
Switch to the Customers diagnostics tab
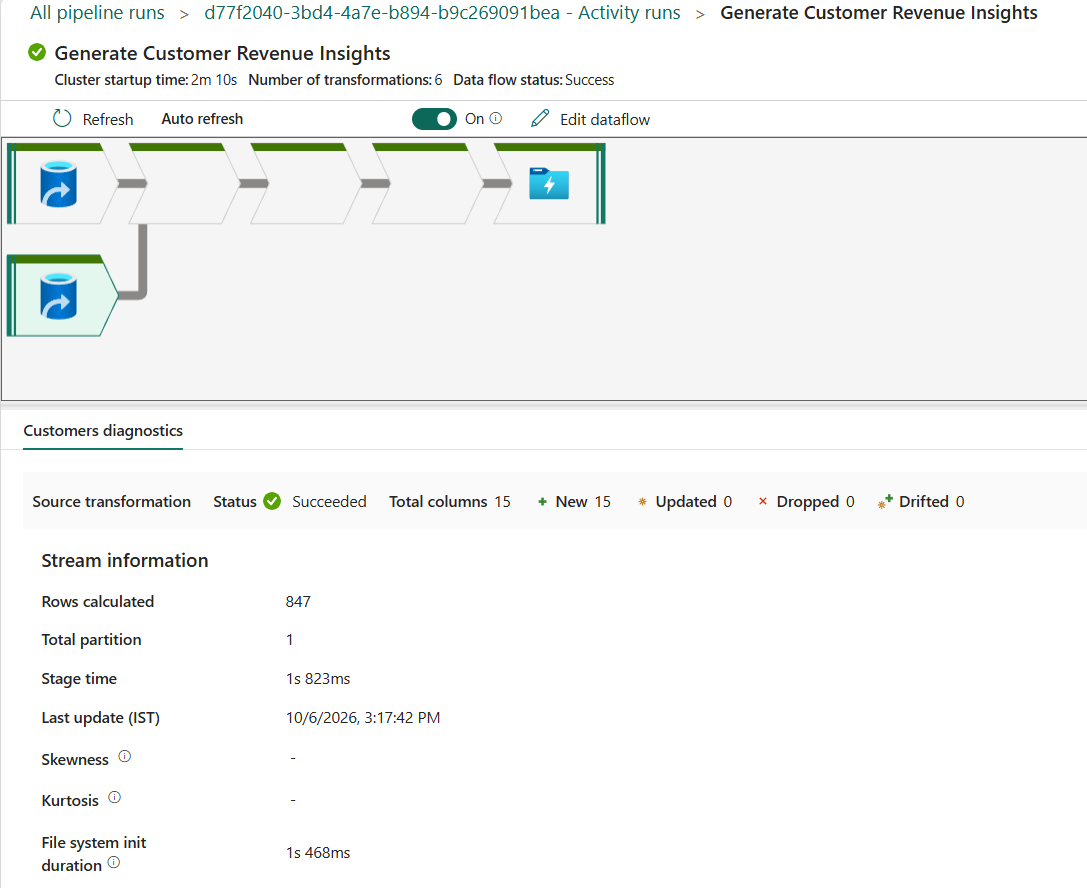[x=103, y=430]
